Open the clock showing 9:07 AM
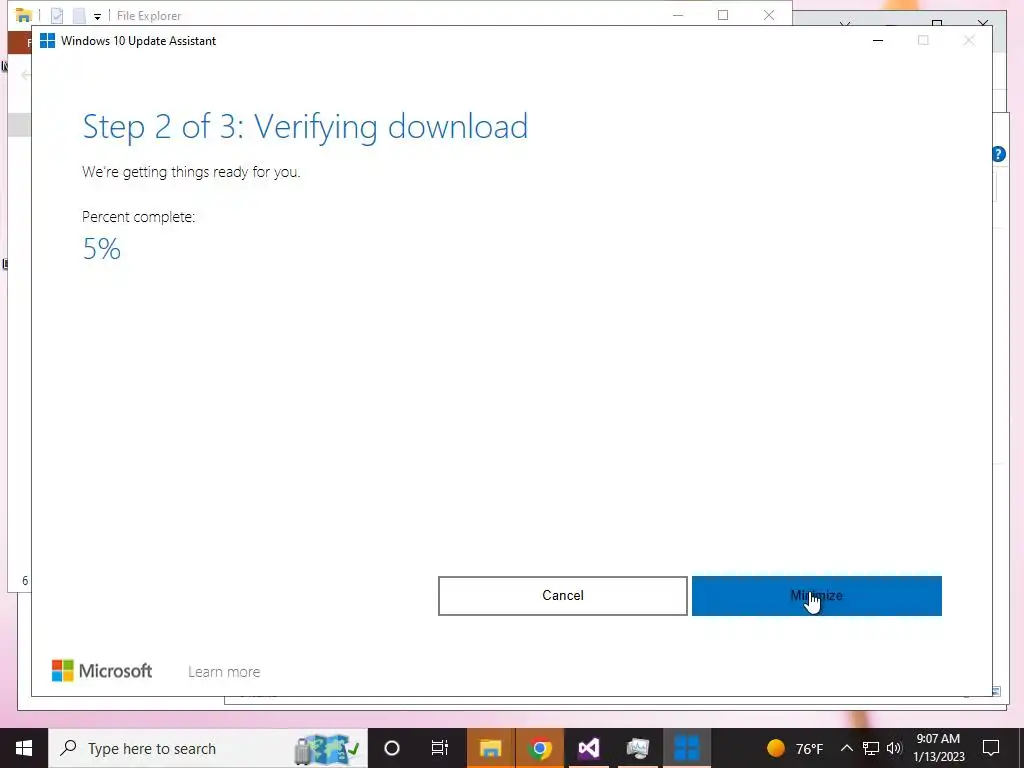The image size is (1024, 768). click(938, 748)
